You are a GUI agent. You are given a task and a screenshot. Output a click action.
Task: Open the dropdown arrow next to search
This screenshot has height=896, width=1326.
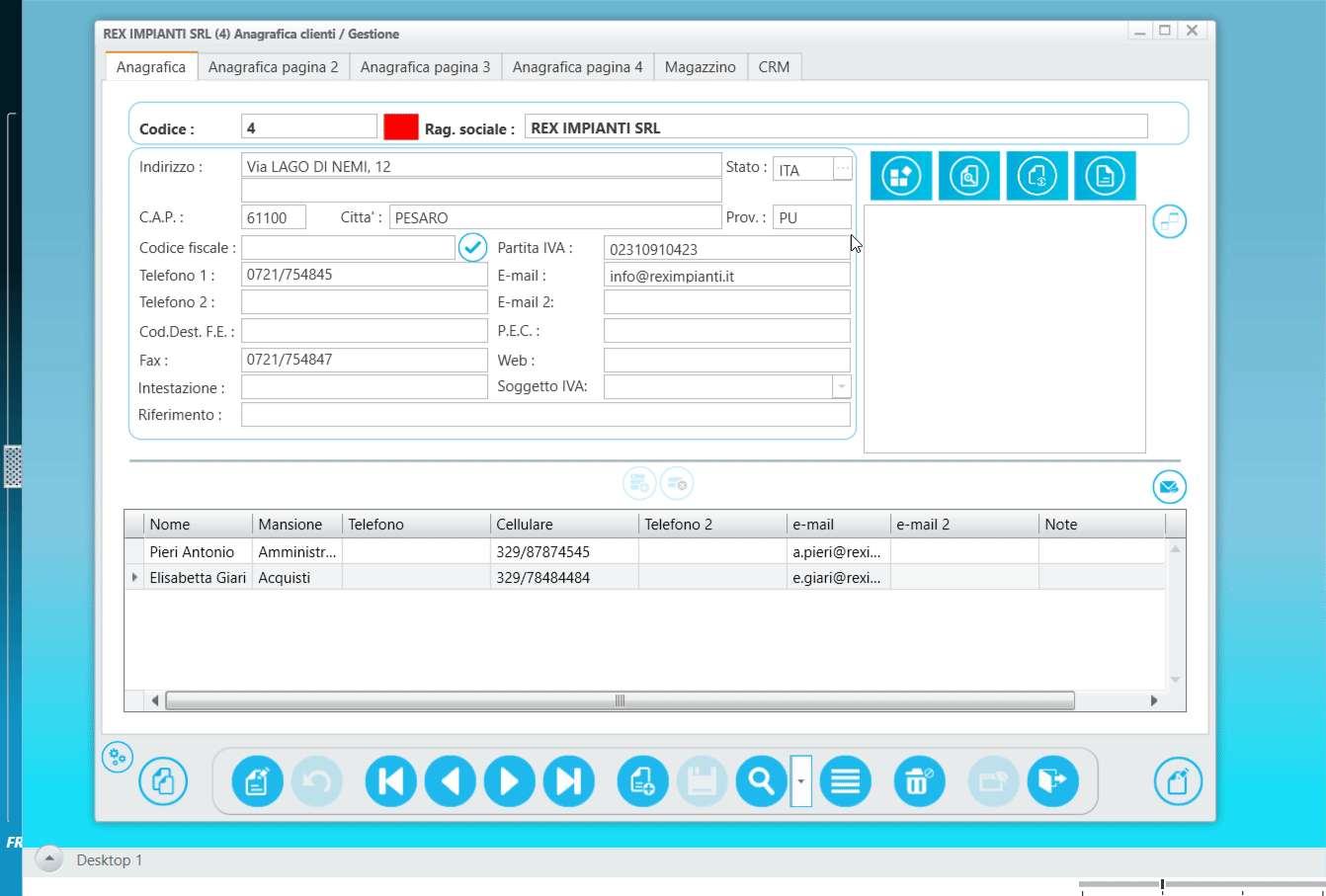coord(801,781)
